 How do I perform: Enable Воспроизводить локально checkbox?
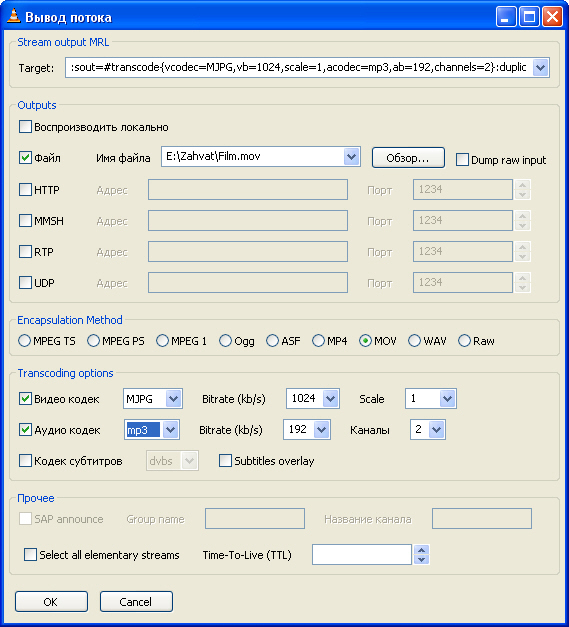coord(25,127)
